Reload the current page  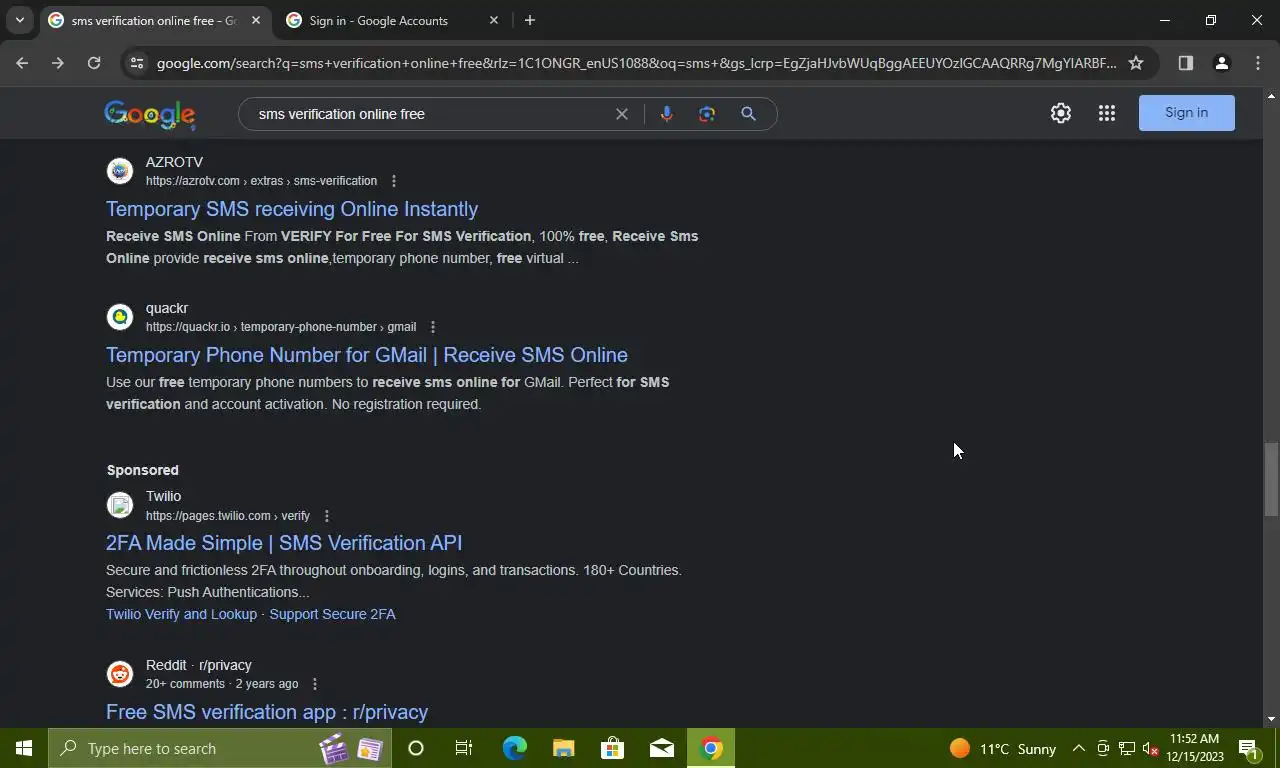pyautogui.click(x=94, y=63)
